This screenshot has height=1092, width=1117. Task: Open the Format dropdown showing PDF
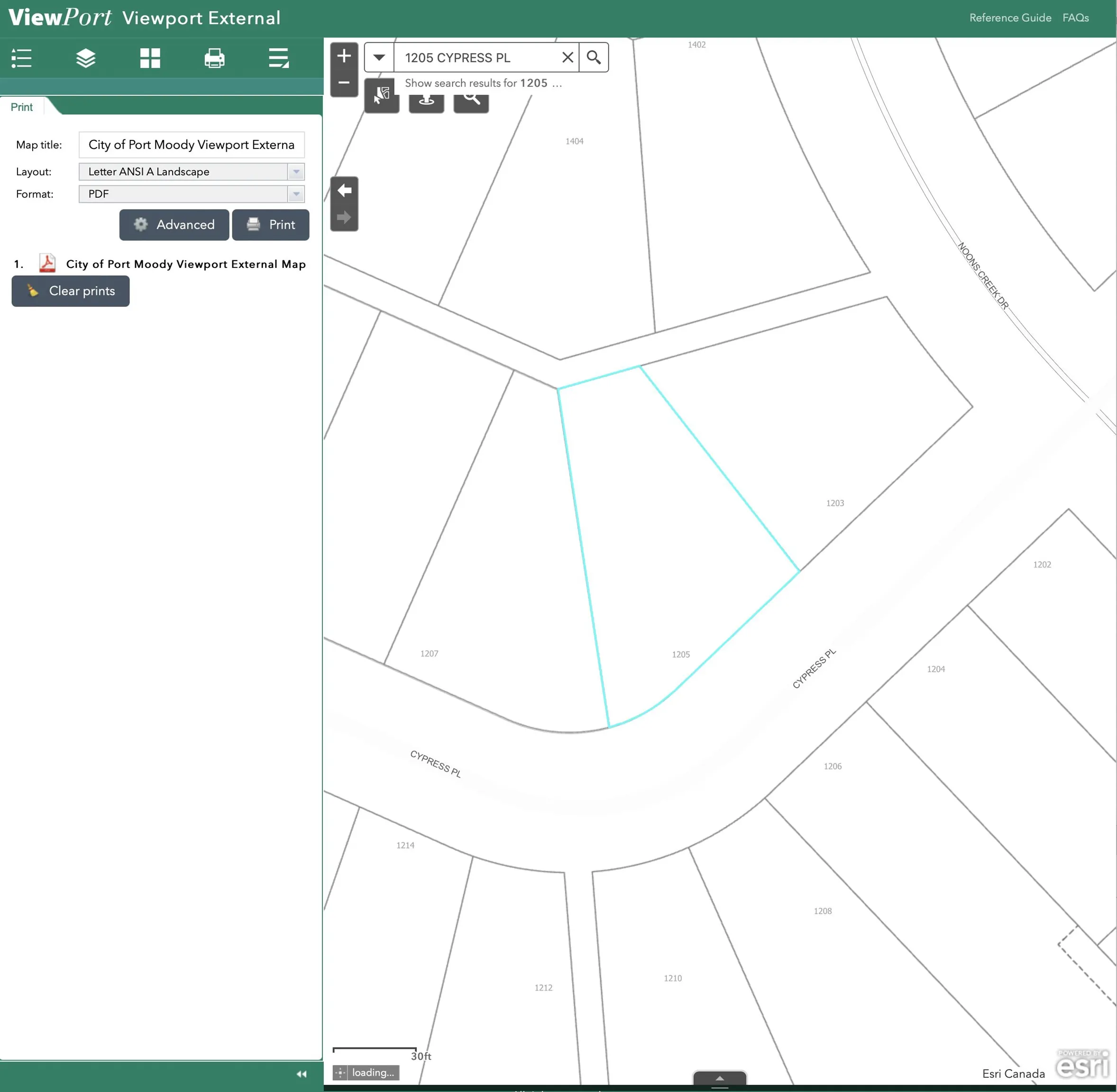(x=192, y=194)
